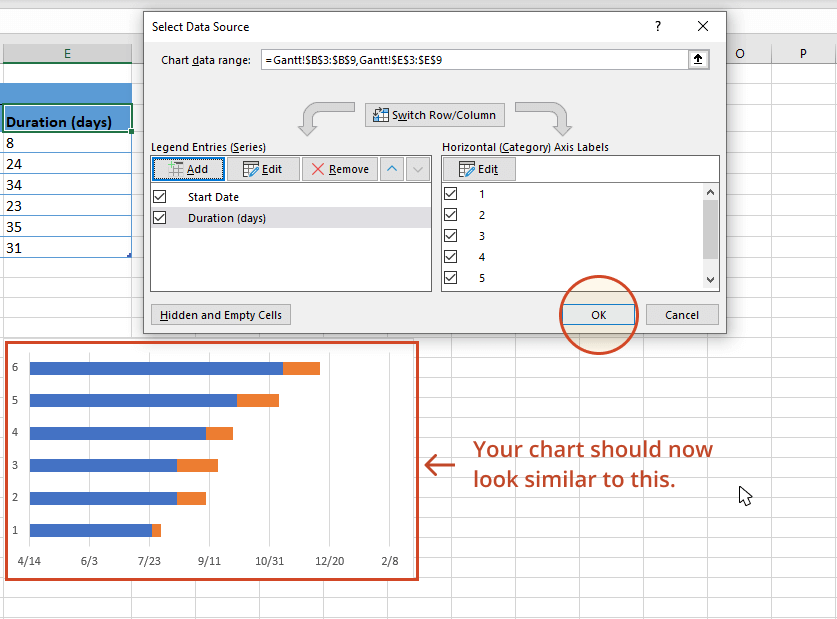Image resolution: width=837 pixels, height=619 pixels.
Task: Click the circled OK button
Action: pyautogui.click(x=598, y=314)
